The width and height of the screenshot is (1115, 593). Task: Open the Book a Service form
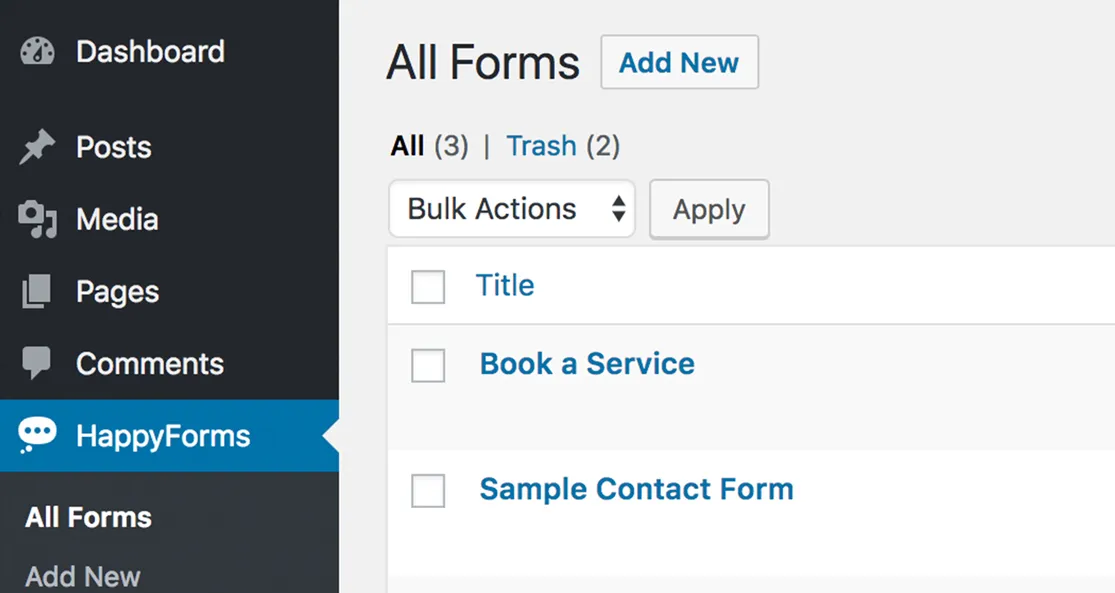(587, 364)
